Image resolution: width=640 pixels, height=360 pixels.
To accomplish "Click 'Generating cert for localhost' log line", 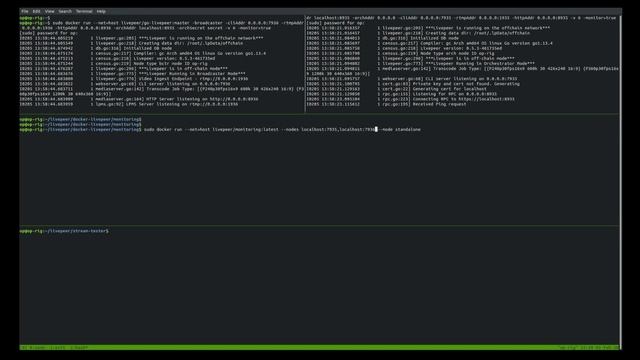I will pyautogui.click(x=396, y=89).
